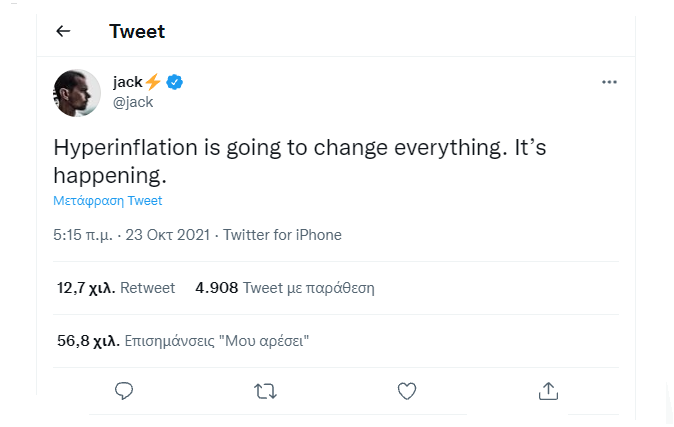Open the three-dot more options menu
The width and height of the screenshot is (674, 427).
click(609, 82)
